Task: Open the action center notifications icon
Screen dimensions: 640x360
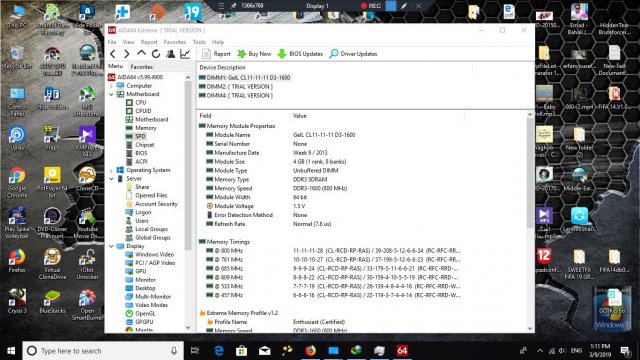Action: pyautogui.click(x=624, y=351)
